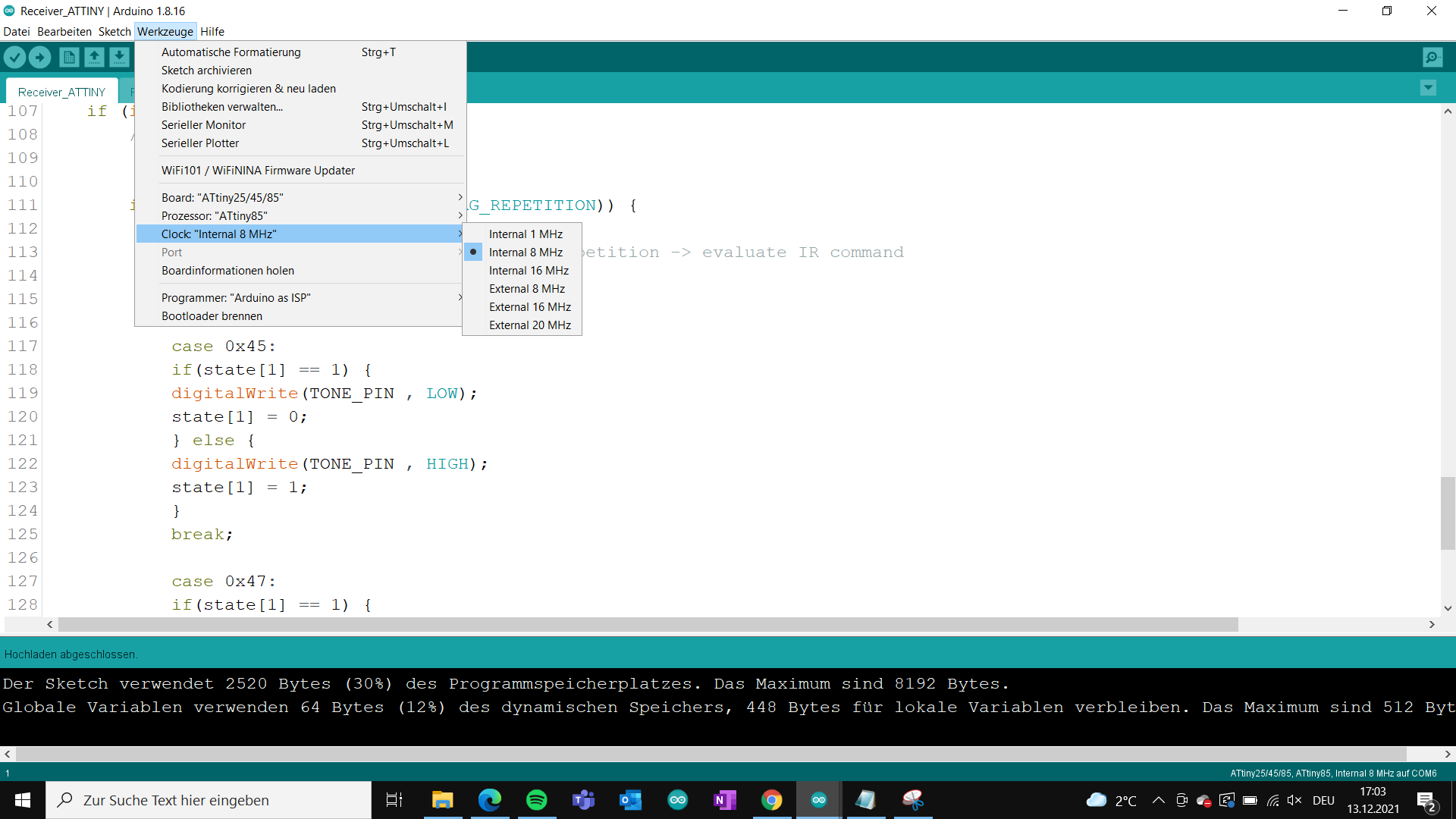The height and width of the screenshot is (819, 1456).
Task: Click scroll-down arrow of code editor
Action: coord(1448,608)
